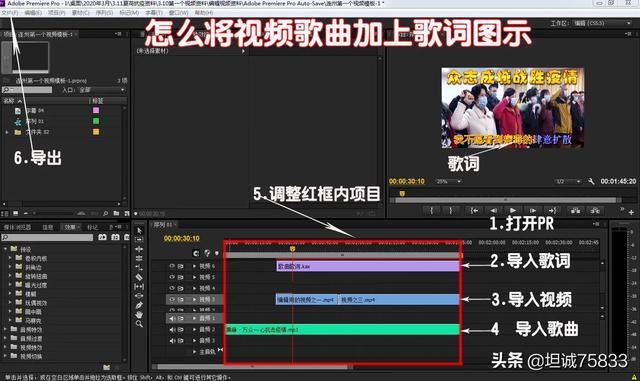Select the Pen tool
Image resolution: width=640 pixels, height=381 pixels.
tap(139, 305)
